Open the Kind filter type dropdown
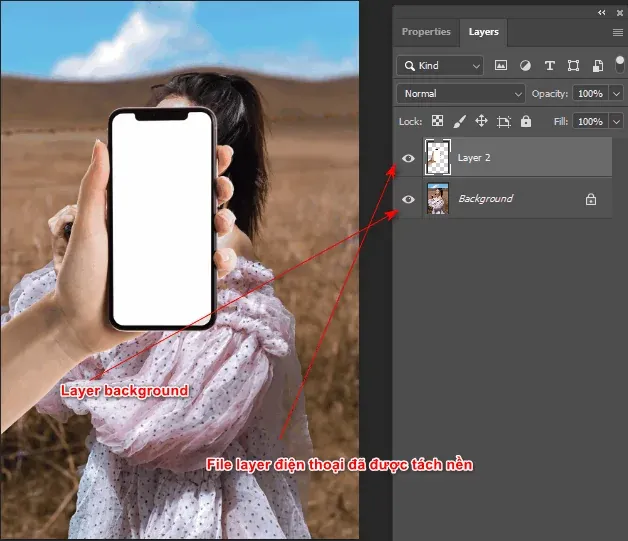 [440, 66]
